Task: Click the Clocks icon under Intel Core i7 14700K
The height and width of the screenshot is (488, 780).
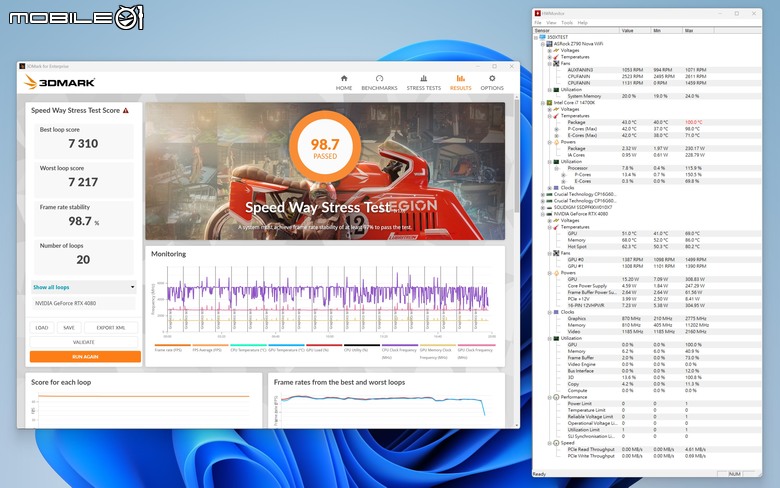Action: [x=556, y=188]
